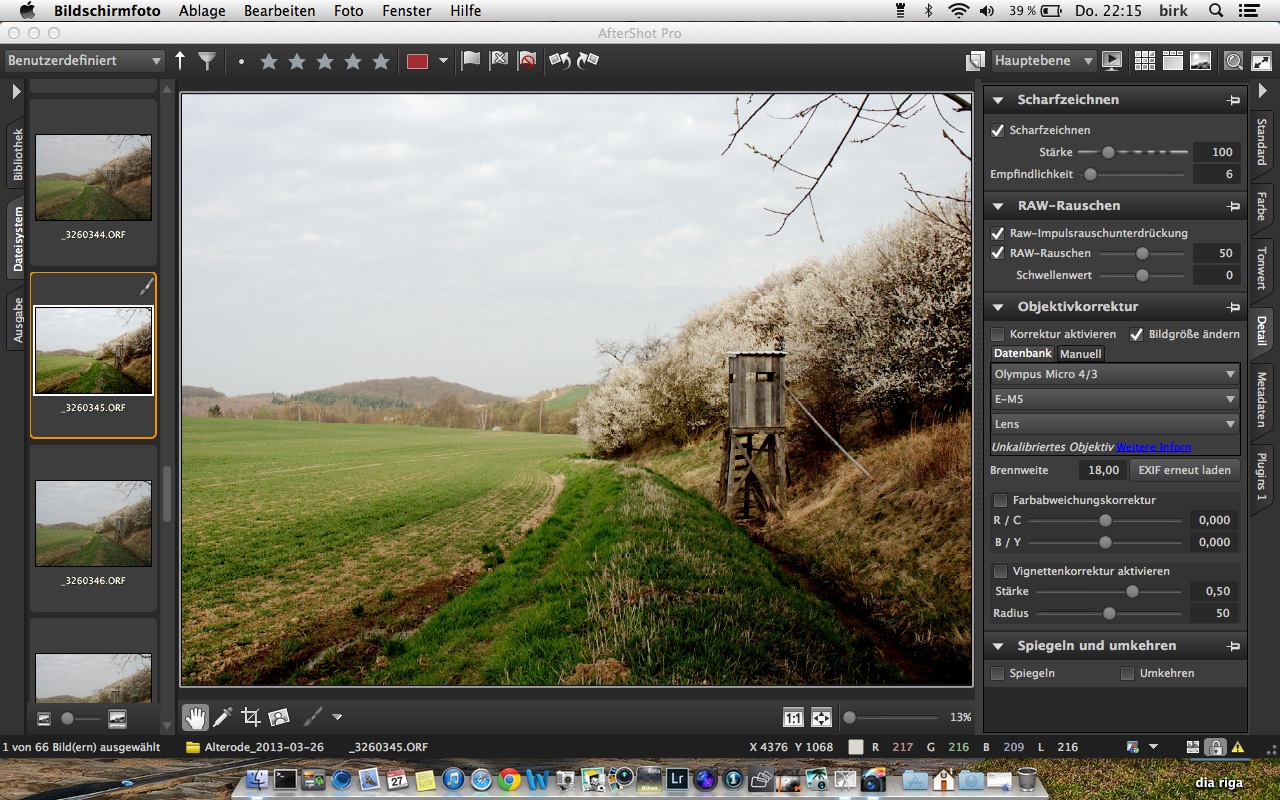Image resolution: width=1280 pixels, height=800 pixels.
Task: Pin the Objektivkorrektur panel
Action: pos(1233,307)
